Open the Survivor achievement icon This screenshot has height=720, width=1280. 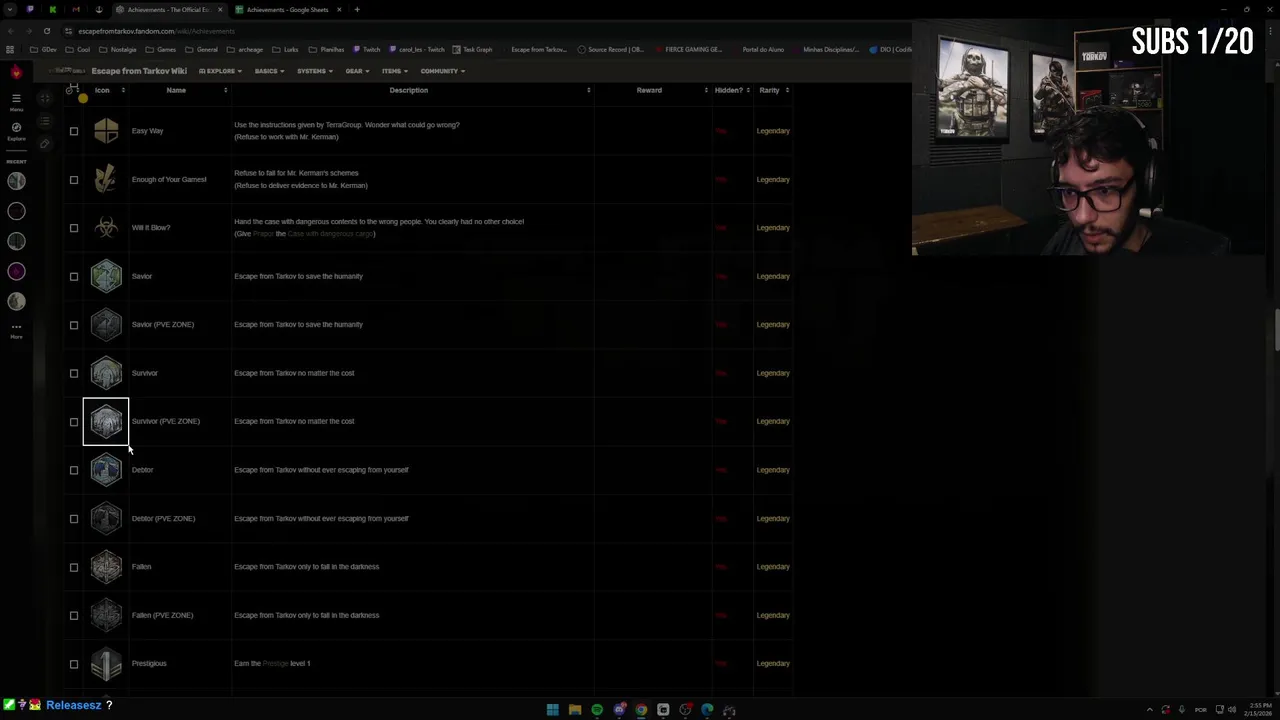click(106, 373)
